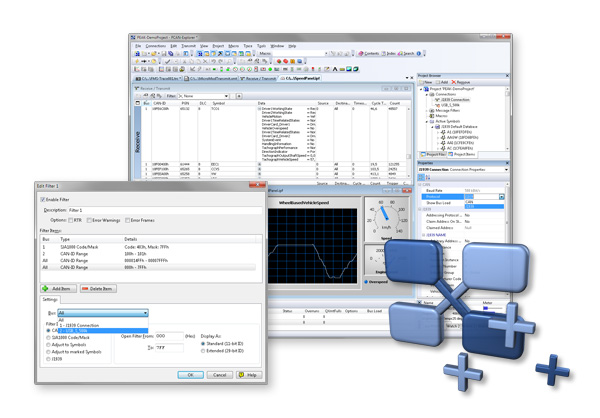600x418 pixels.
Task: Click the green plus Add Item button
Action: coord(60,288)
